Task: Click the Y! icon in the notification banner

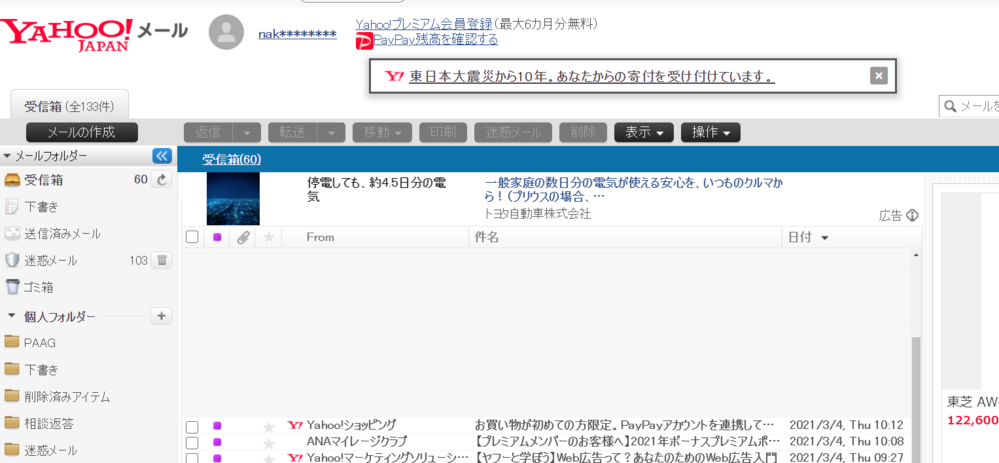Action: click(x=394, y=76)
